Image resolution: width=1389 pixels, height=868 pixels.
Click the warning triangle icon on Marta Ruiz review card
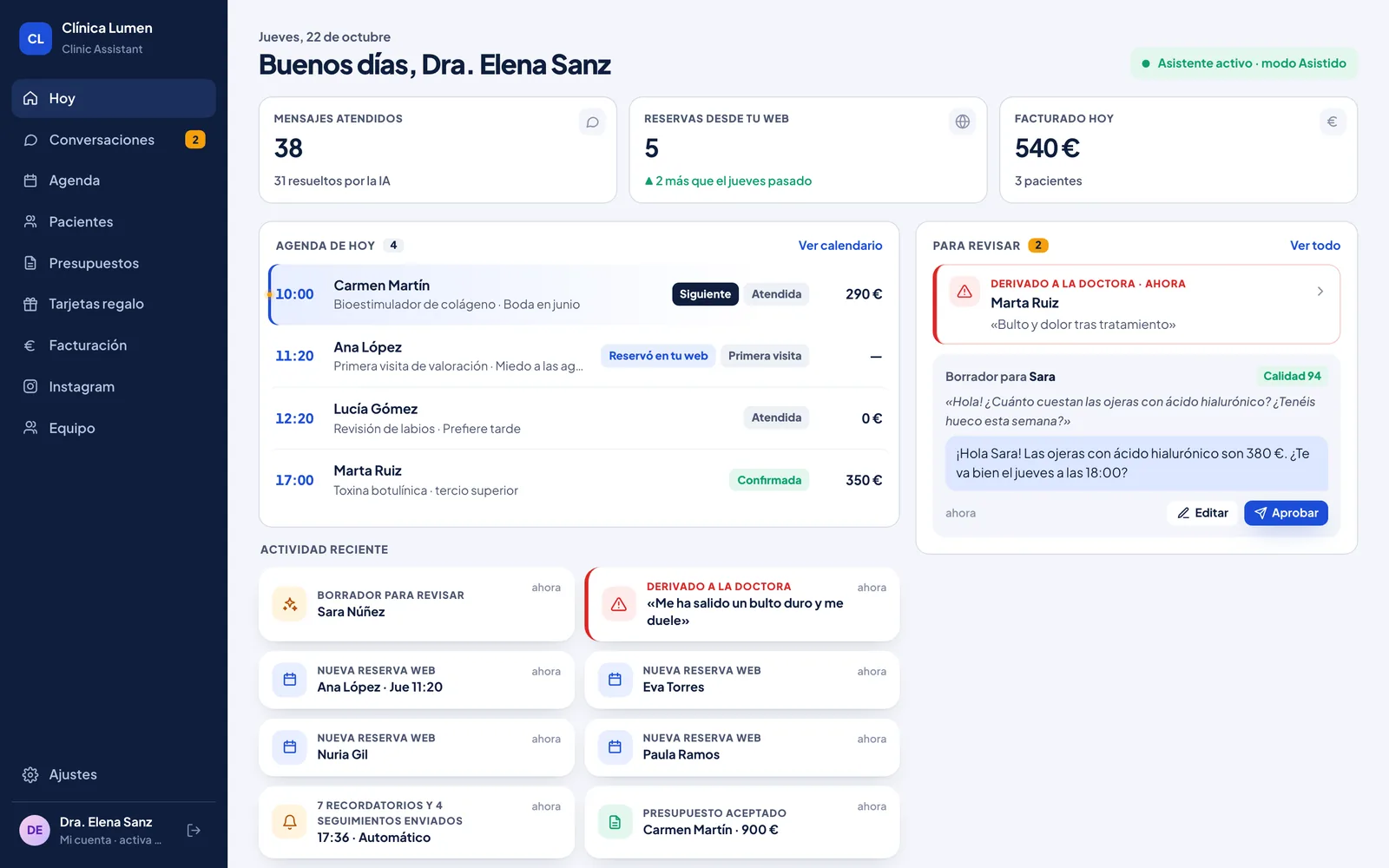point(964,292)
